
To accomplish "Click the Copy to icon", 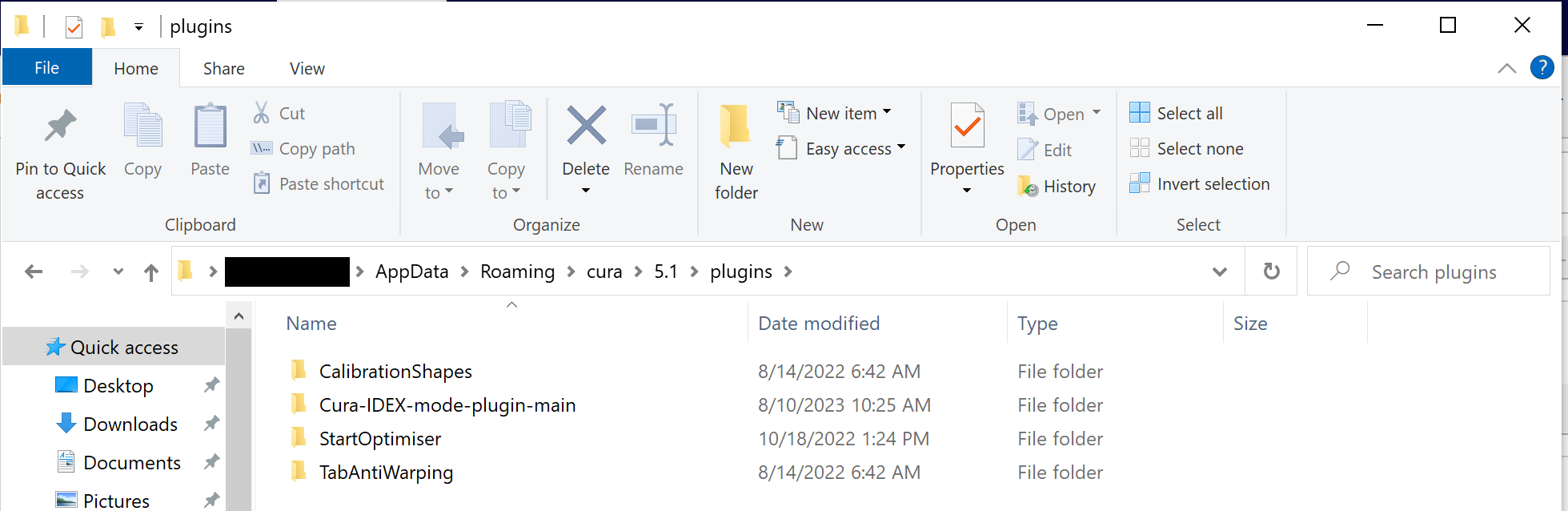I will click(x=509, y=124).
